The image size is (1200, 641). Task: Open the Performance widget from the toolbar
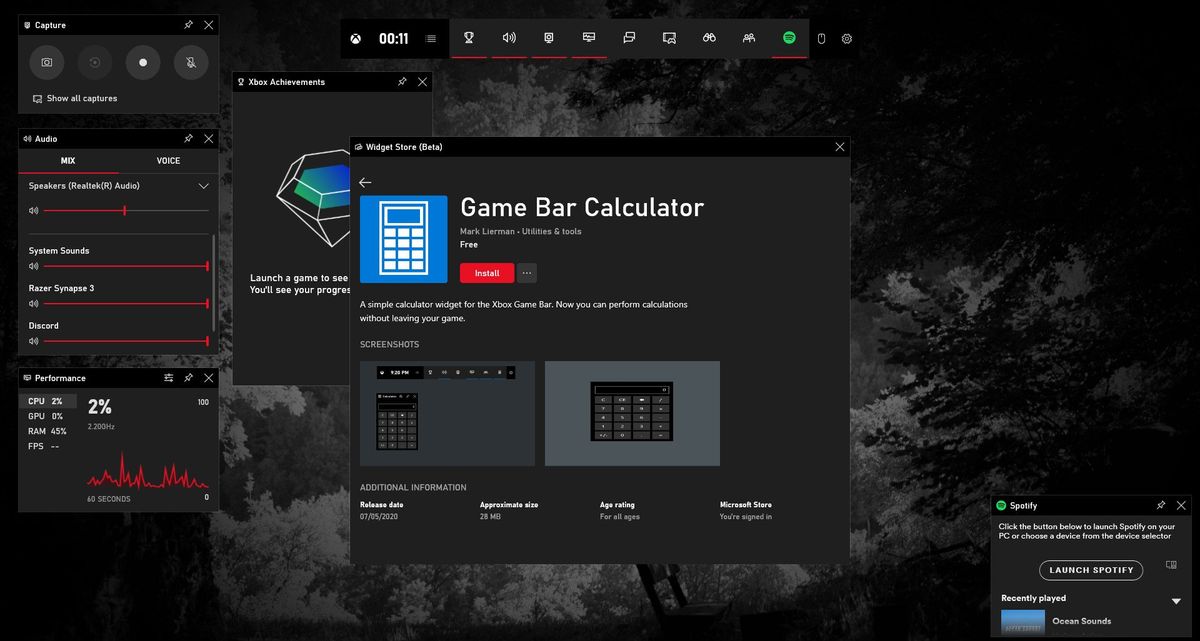pos(588,38)
